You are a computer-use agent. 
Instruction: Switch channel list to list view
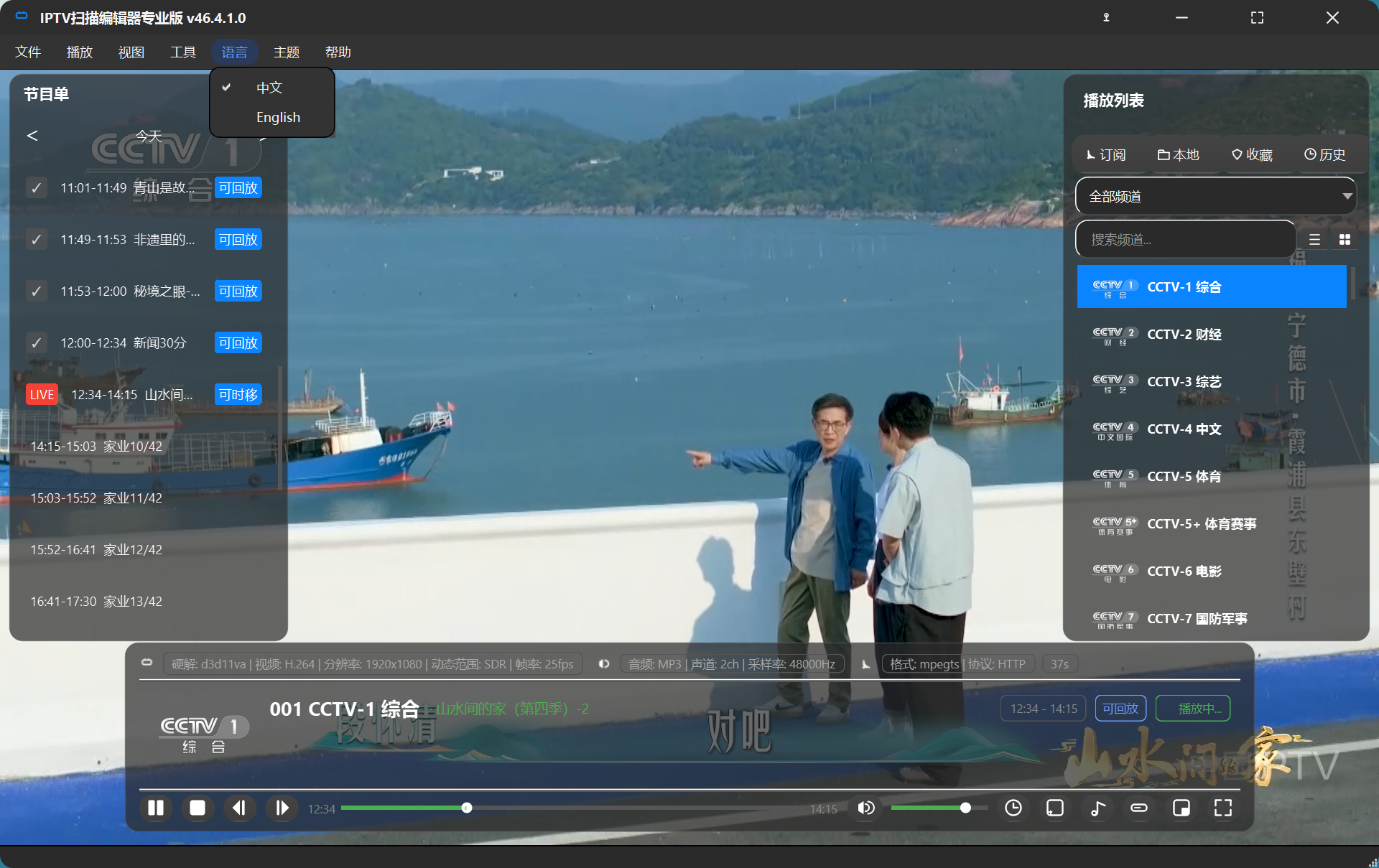1314,240
